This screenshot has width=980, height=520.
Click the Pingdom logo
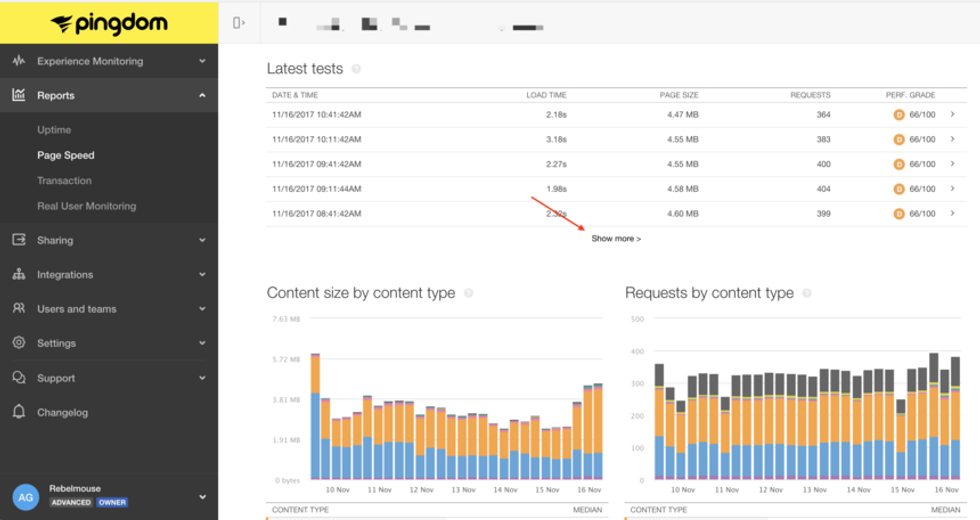pos(109,23)
